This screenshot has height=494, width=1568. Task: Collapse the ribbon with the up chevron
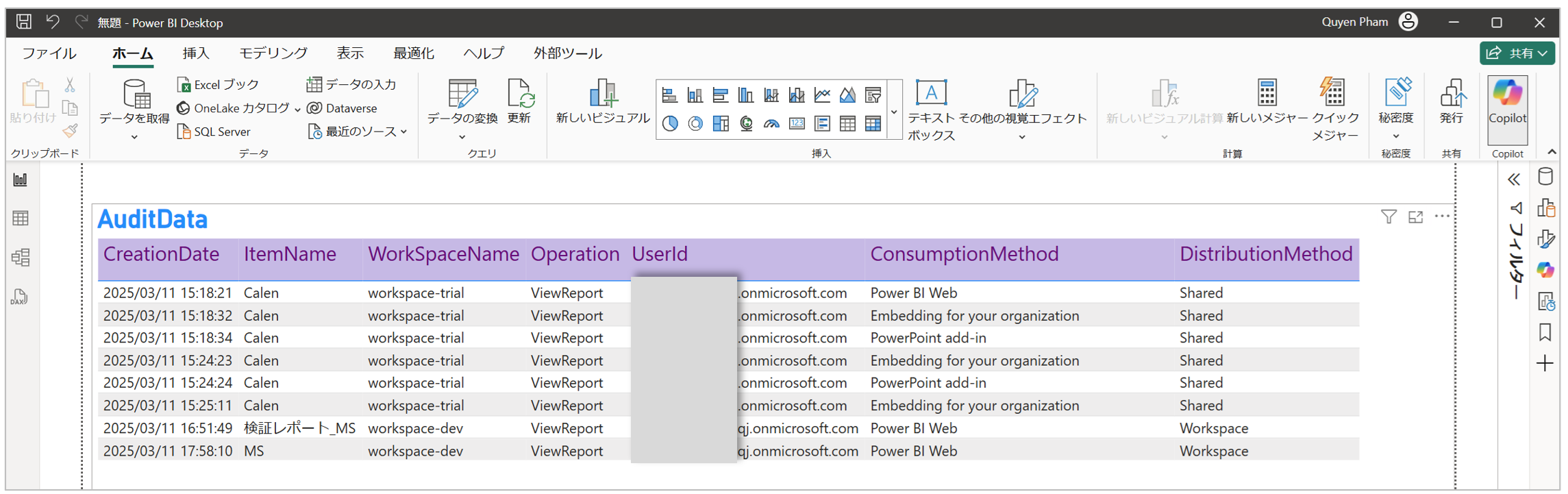(x=1552, y=152)
